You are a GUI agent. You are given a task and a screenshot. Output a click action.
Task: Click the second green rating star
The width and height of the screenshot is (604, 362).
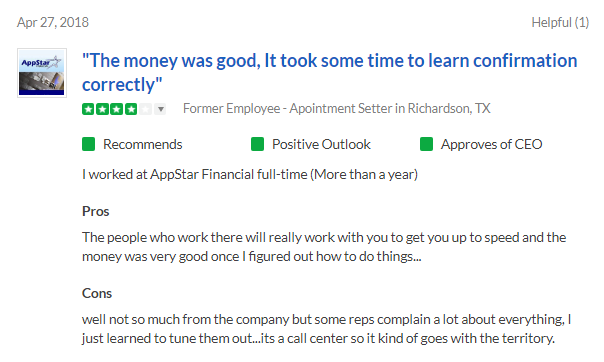point(102,109)
